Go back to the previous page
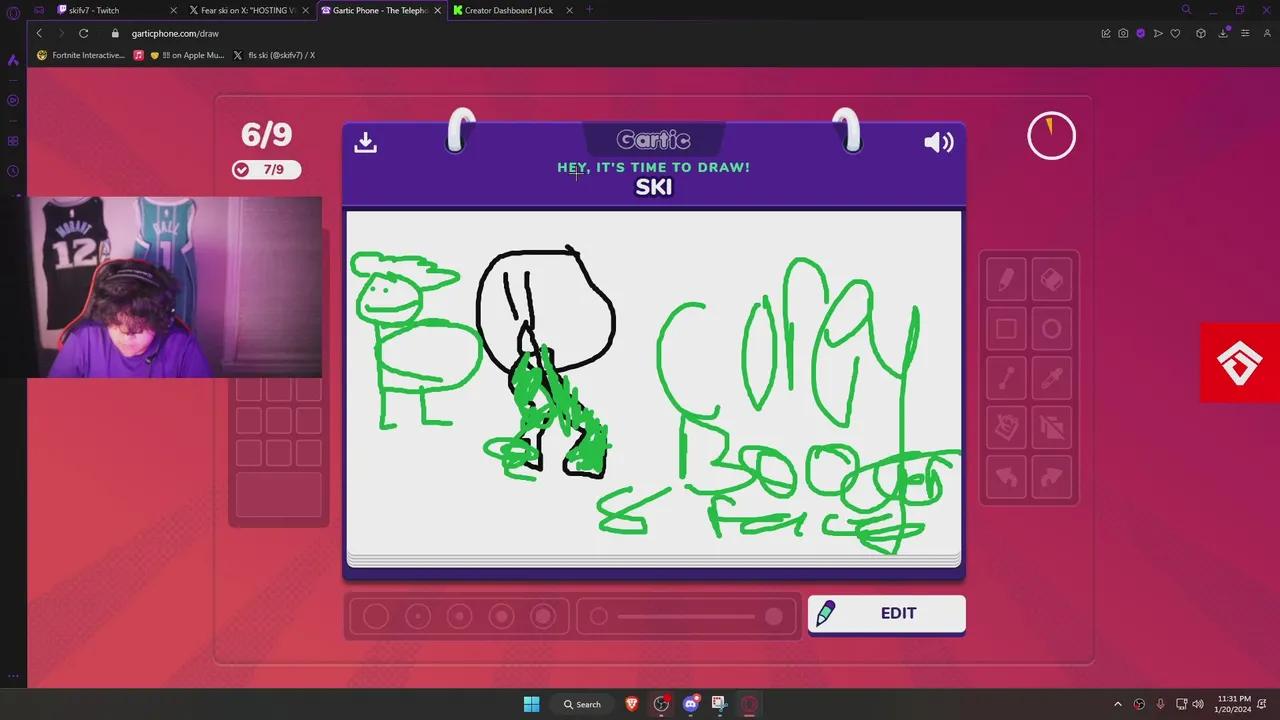Screen dimensions: 1280x720 pyautogui.click(x=39, y=33)
